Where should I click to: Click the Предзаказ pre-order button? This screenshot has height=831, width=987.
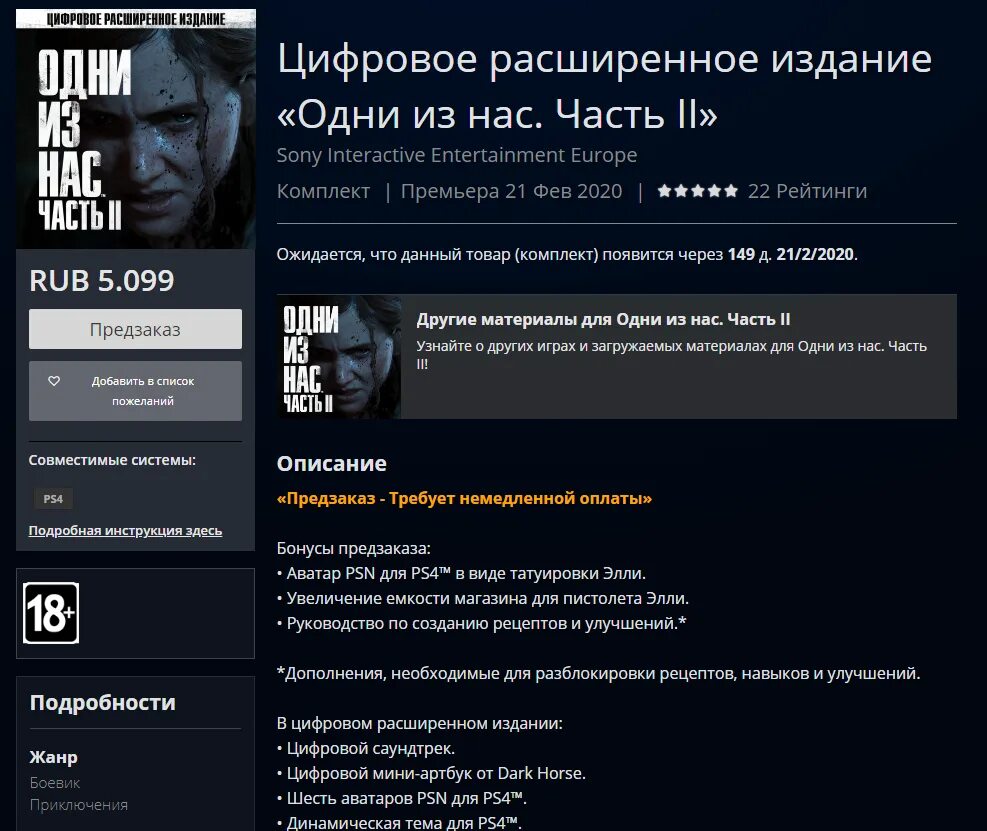(x=135, y=329)
